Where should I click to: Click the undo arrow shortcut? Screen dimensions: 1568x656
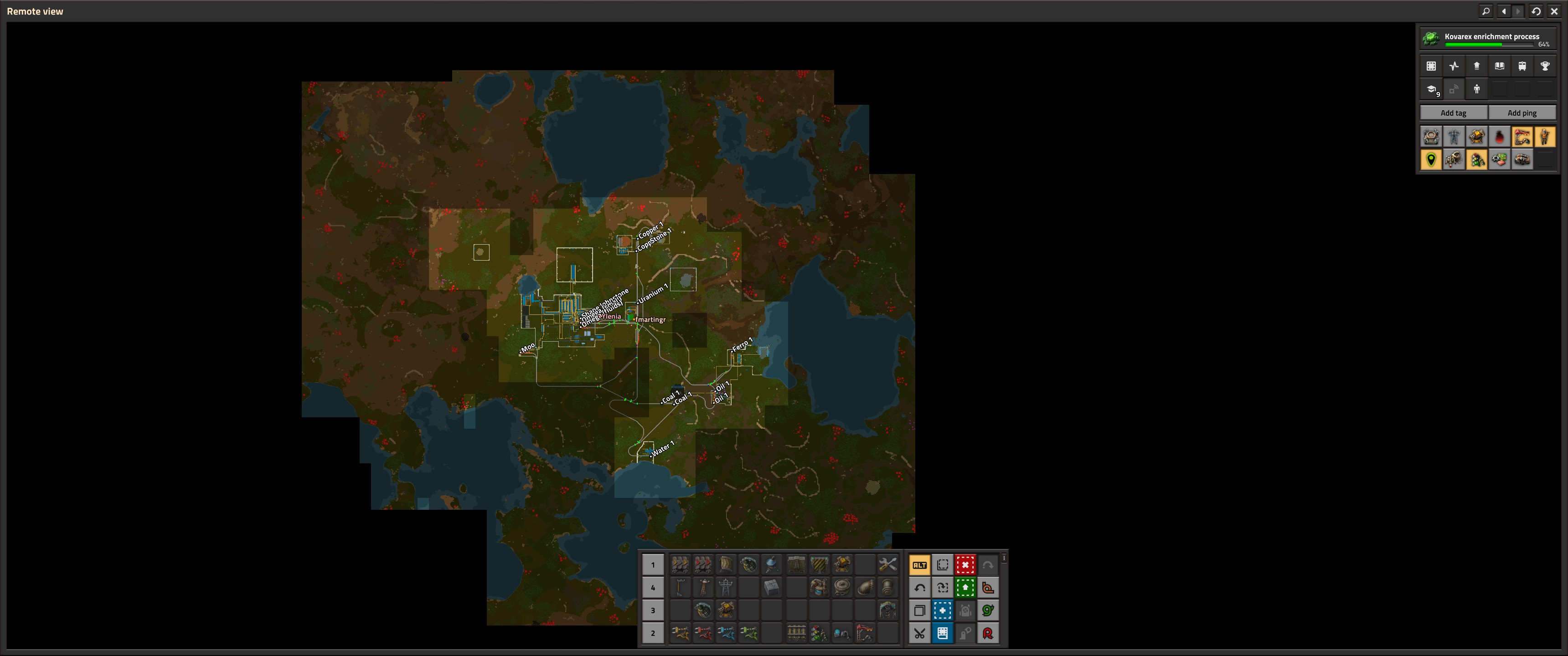tap(920, 588)
